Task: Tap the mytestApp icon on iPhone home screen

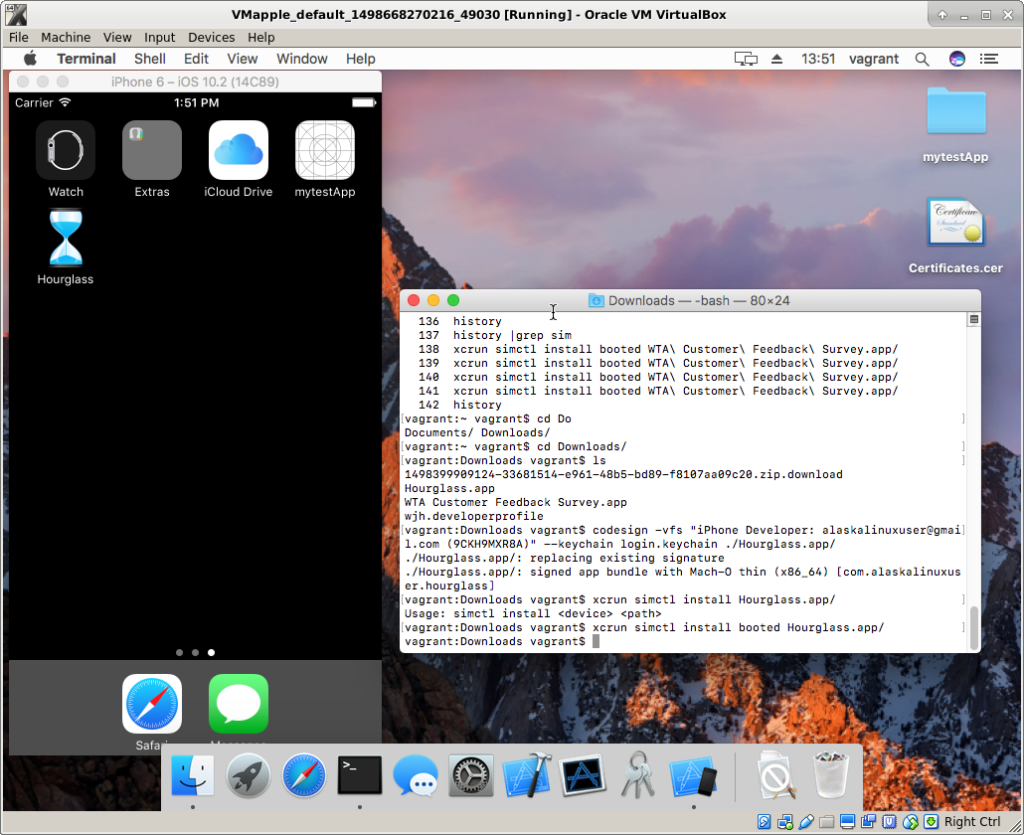Action: (x=325, y=150)
